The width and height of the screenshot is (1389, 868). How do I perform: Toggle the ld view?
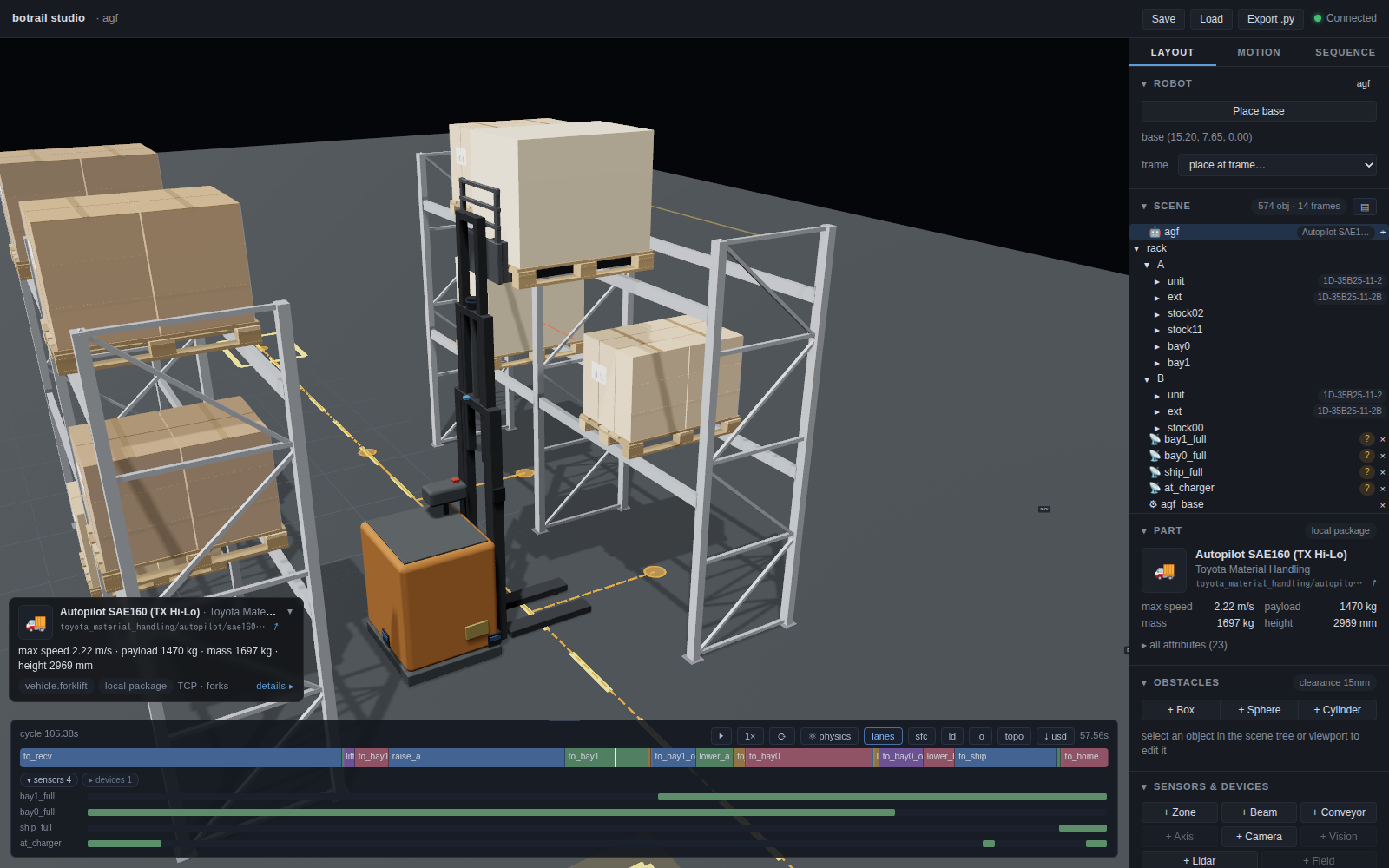pos(951,736)
